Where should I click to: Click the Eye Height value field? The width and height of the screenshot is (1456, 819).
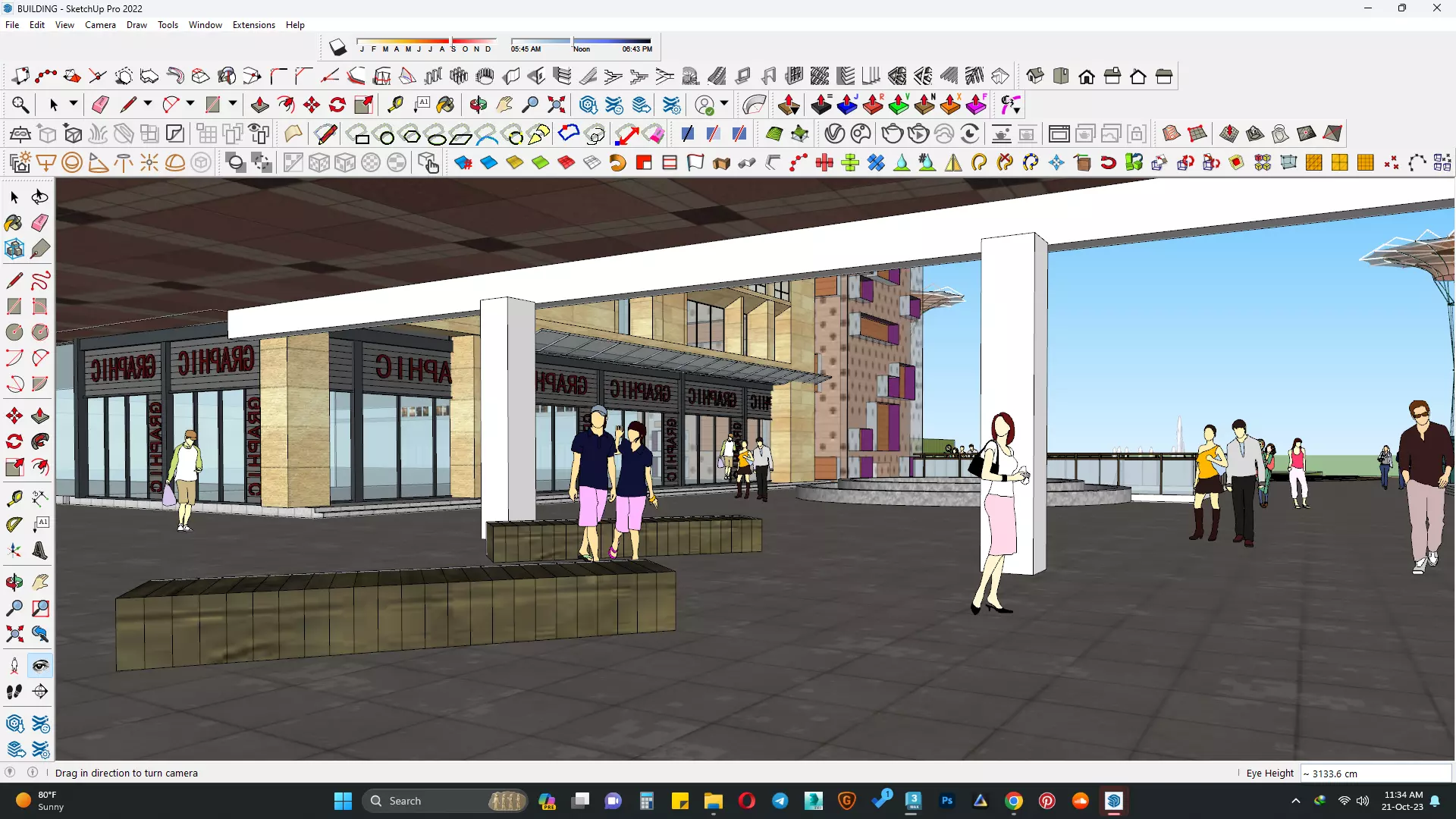pyautogui.click(x=1374, y=773)
